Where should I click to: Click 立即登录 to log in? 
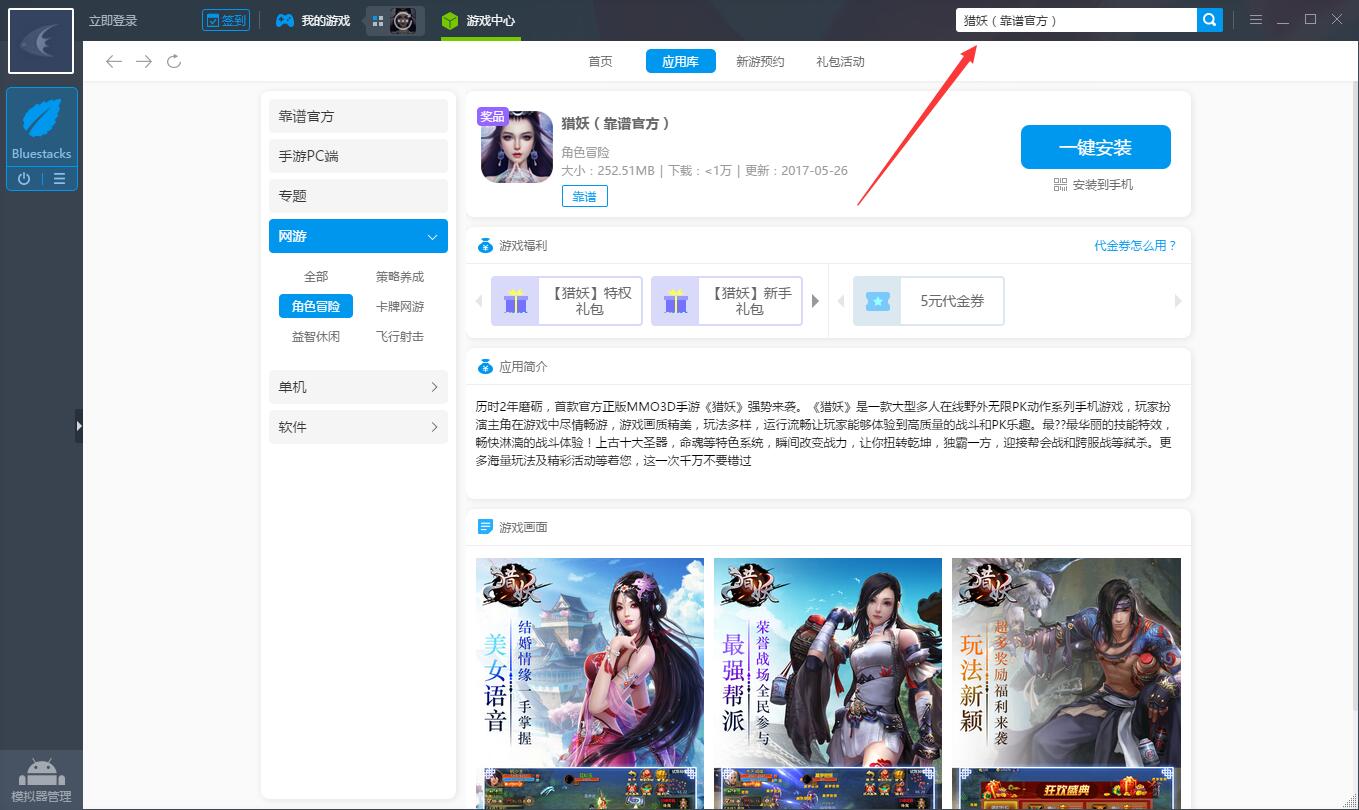click(113, 20)
